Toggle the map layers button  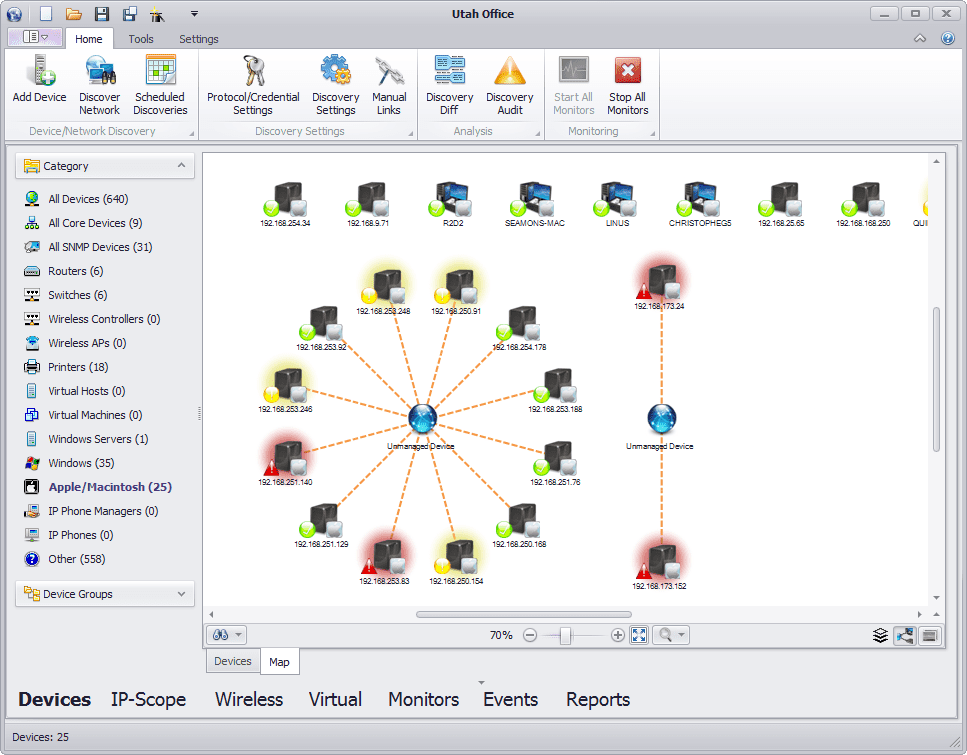880,635
